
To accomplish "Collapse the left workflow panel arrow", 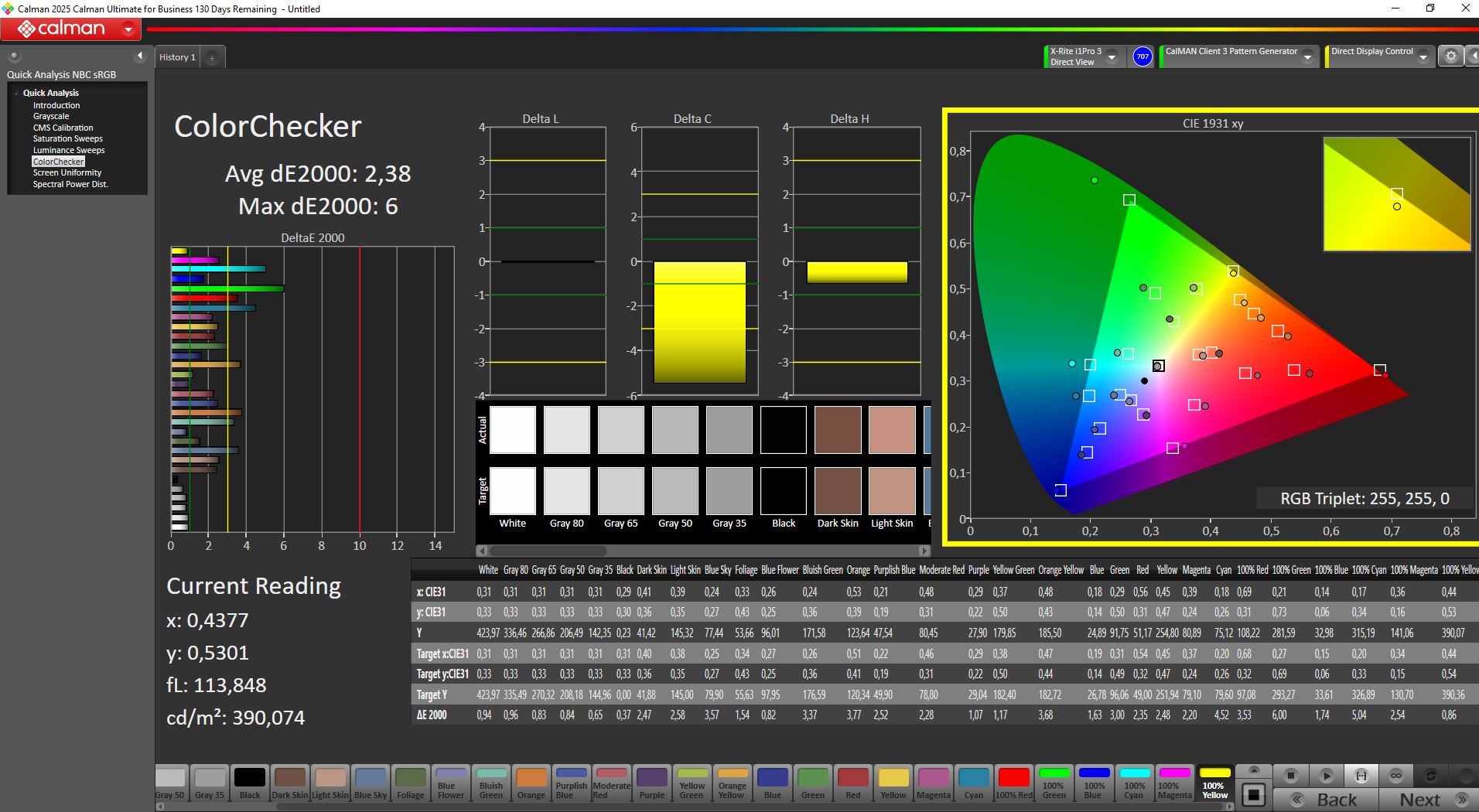I will (140, 56).
